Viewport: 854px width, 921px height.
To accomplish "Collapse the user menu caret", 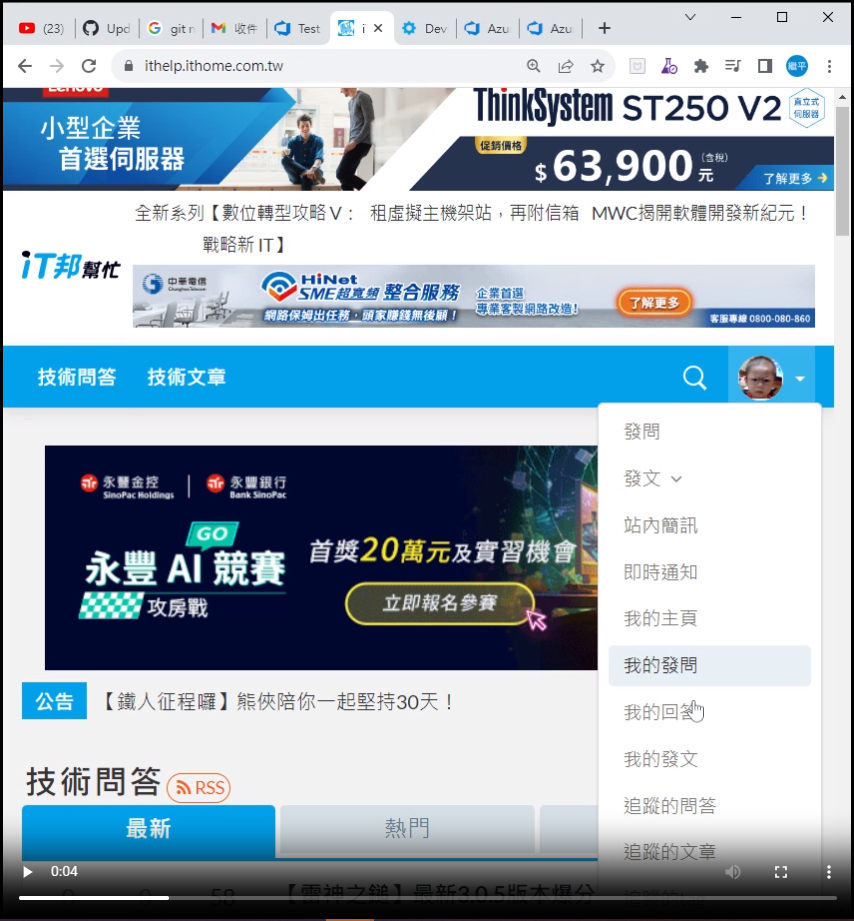I will pos(800,379).
